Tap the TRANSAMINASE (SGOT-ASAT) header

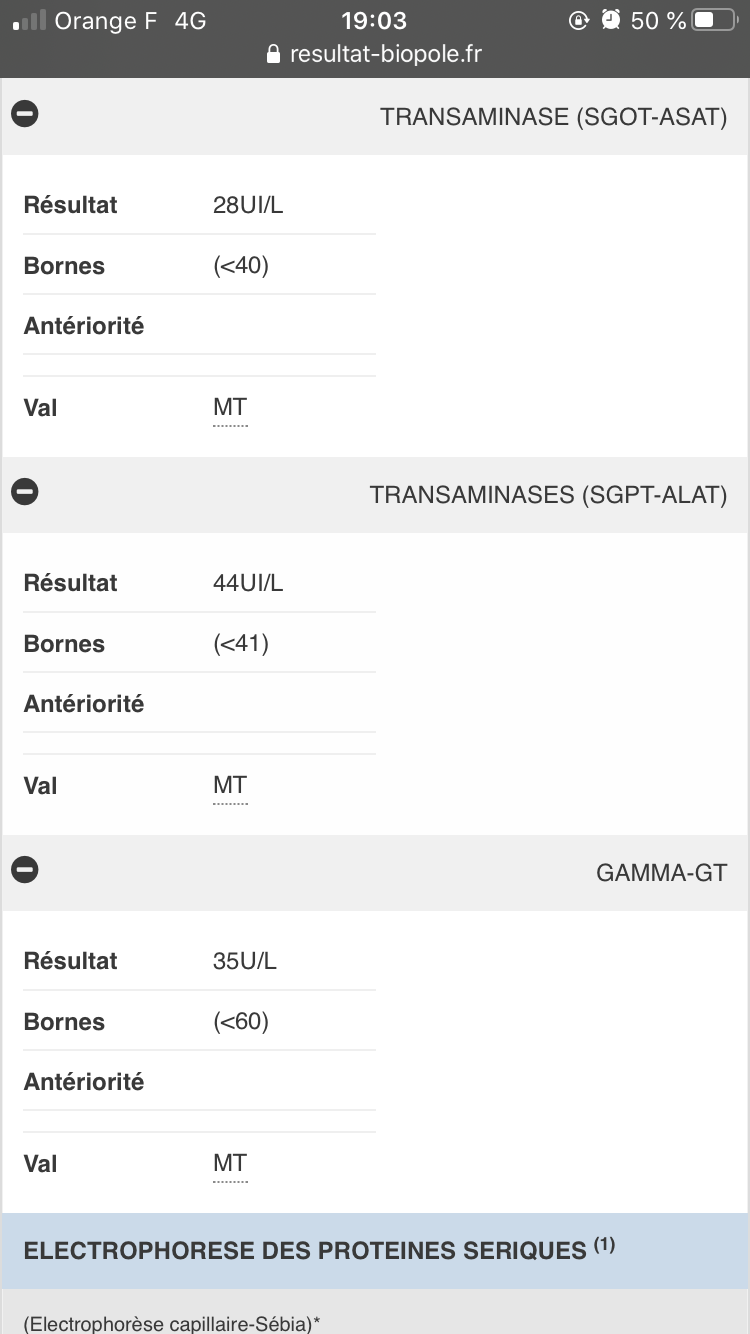[x=553, y=116]
